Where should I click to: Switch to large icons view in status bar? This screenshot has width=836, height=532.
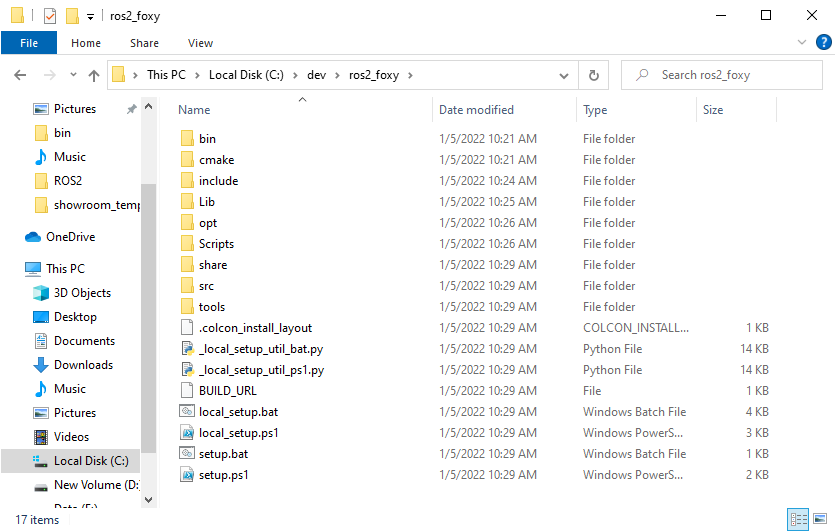pyautogui.click(x=823, y=520)
